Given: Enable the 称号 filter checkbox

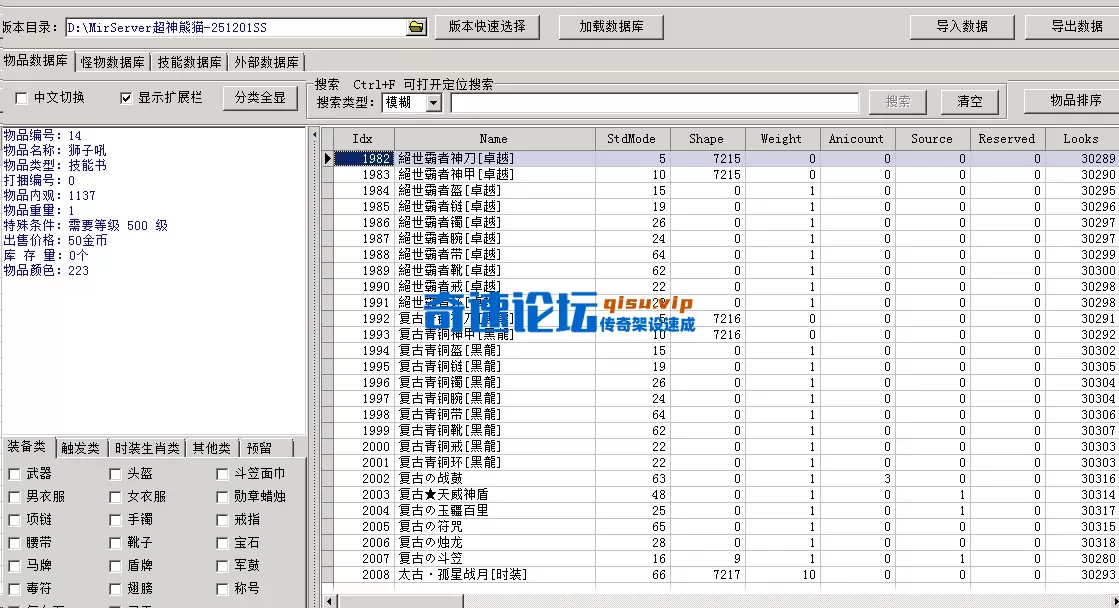Looking at the screenshot, I should [221, 586].
